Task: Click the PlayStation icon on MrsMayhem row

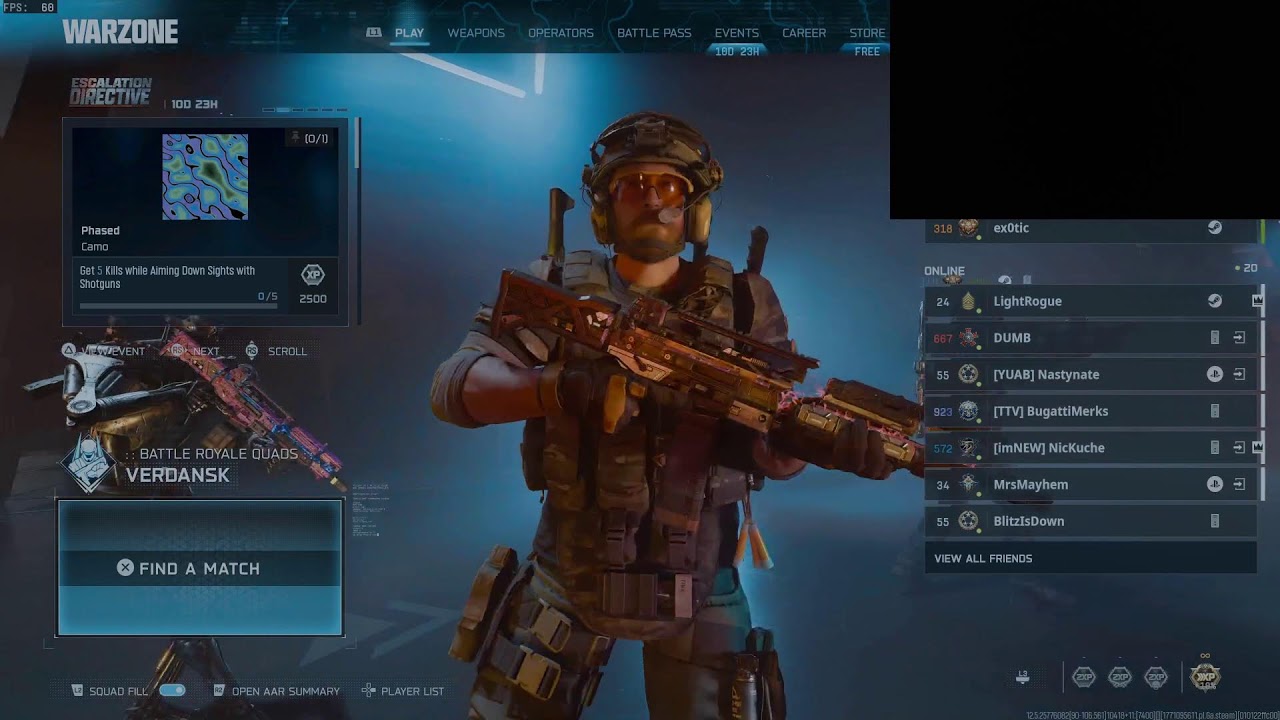Action: click(x=1214, y=485)
